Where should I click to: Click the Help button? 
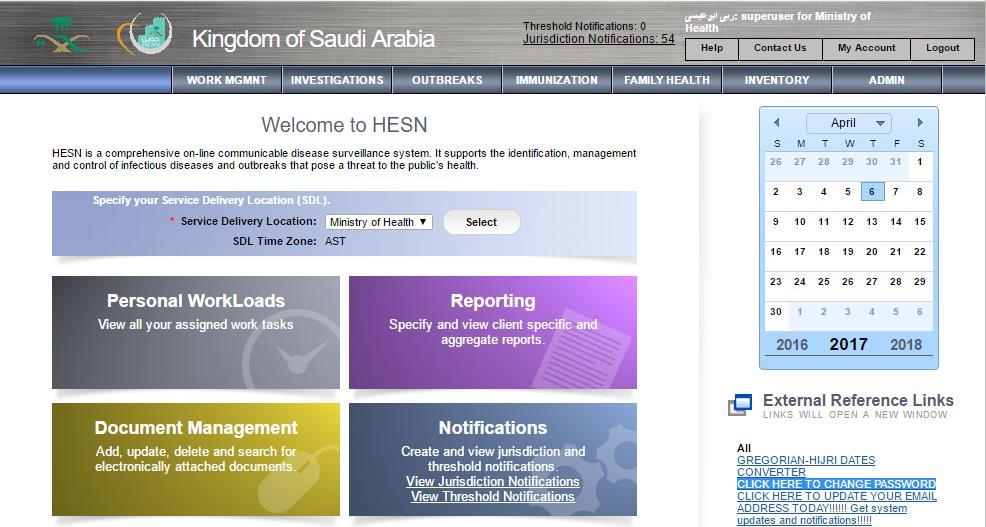[x=711, y=48]
